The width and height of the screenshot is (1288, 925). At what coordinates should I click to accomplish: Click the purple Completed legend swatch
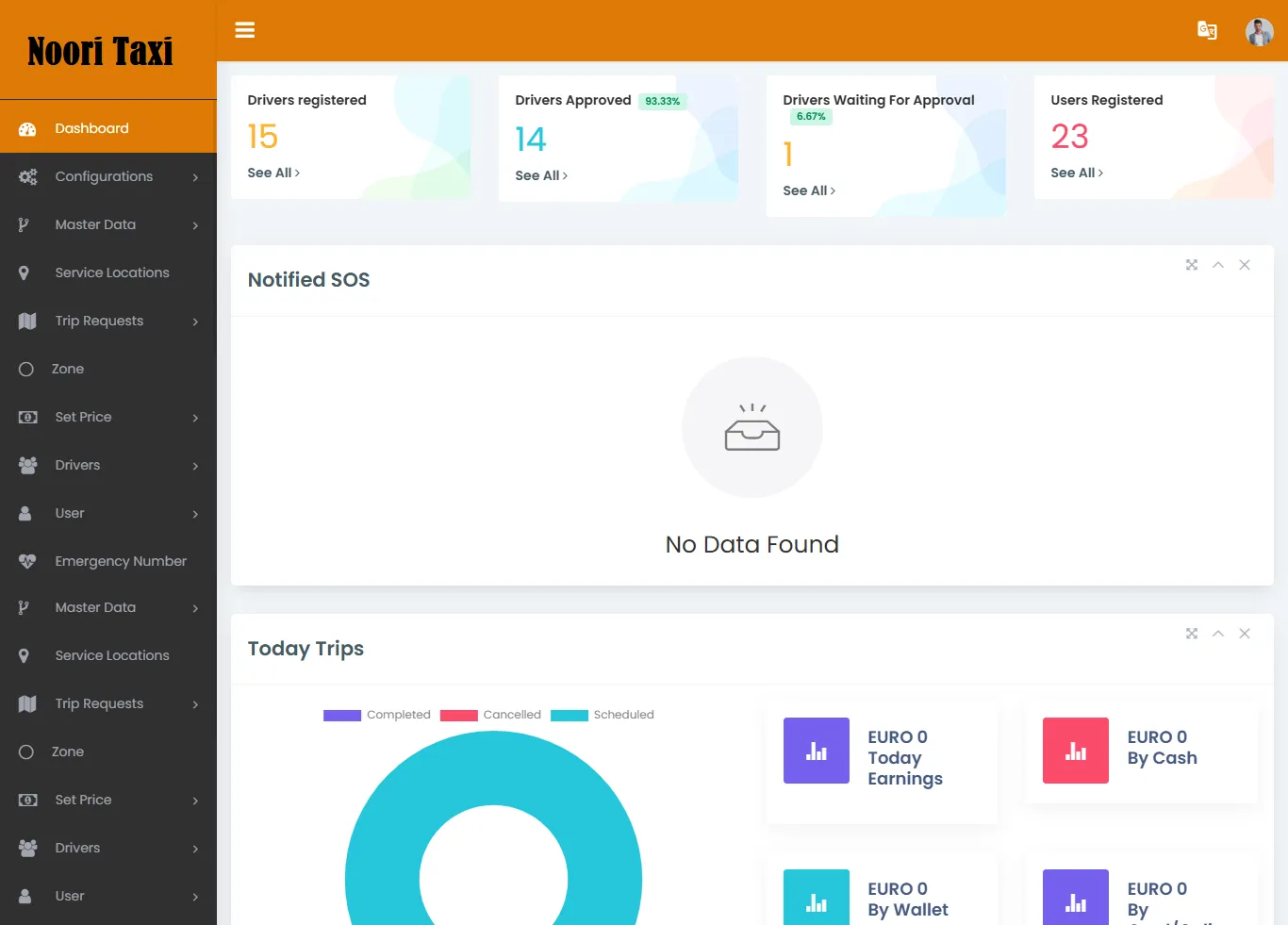[x=341, y=715]
